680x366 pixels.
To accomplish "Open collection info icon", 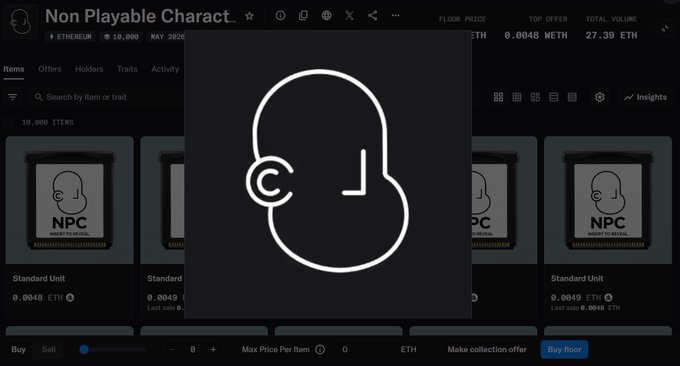I will point(281,16).
